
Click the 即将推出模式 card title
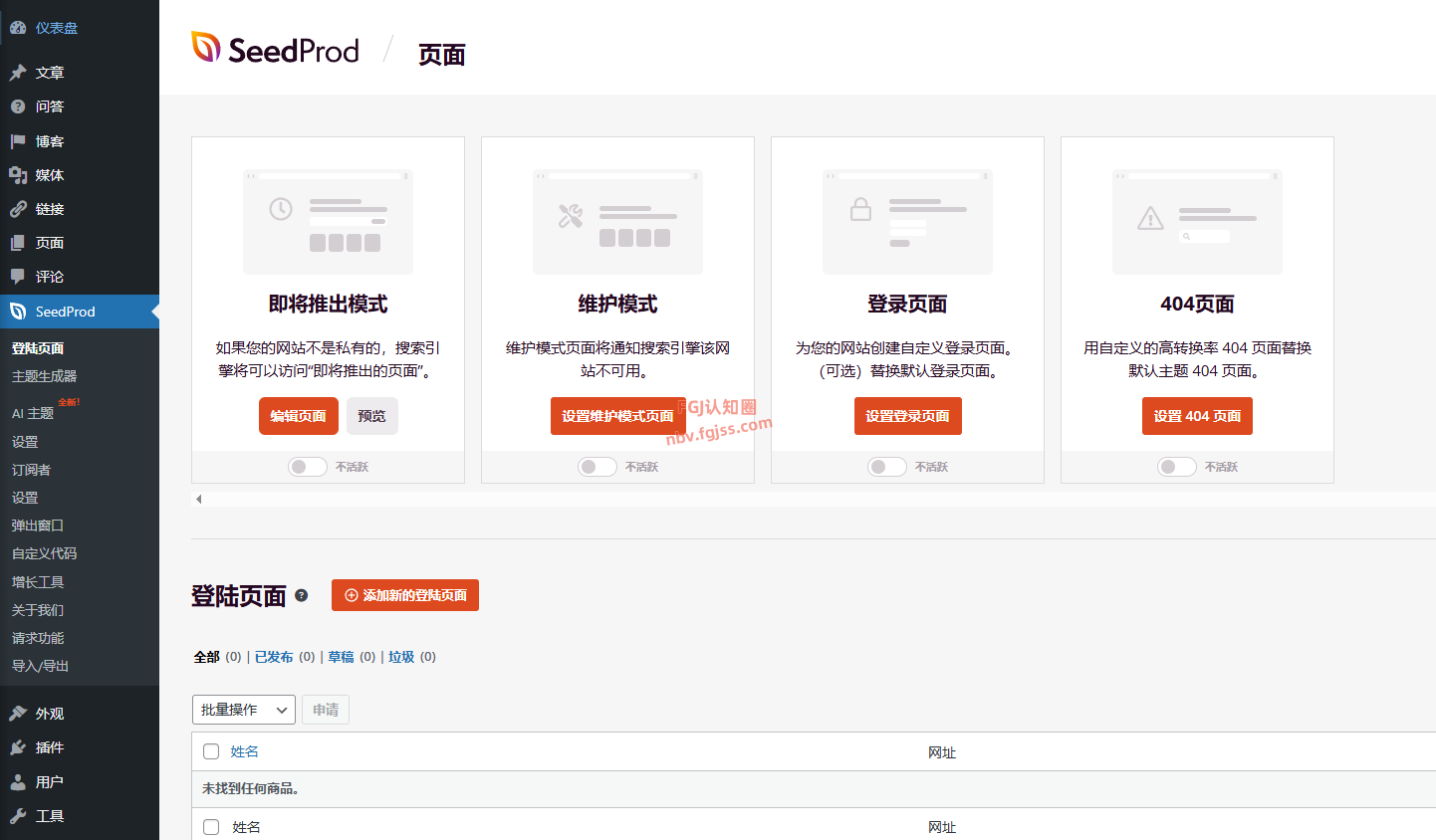coord(328,305)
